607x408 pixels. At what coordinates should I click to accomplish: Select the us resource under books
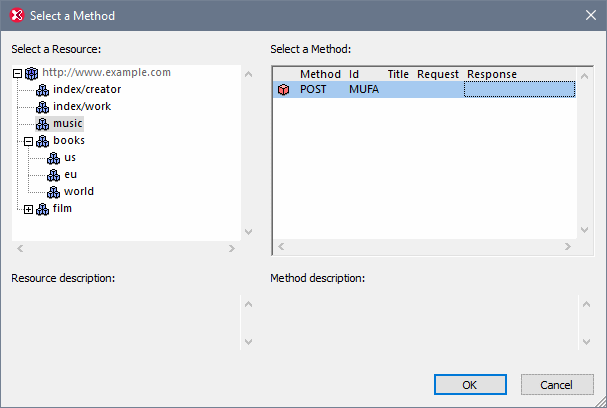(70, 158)
